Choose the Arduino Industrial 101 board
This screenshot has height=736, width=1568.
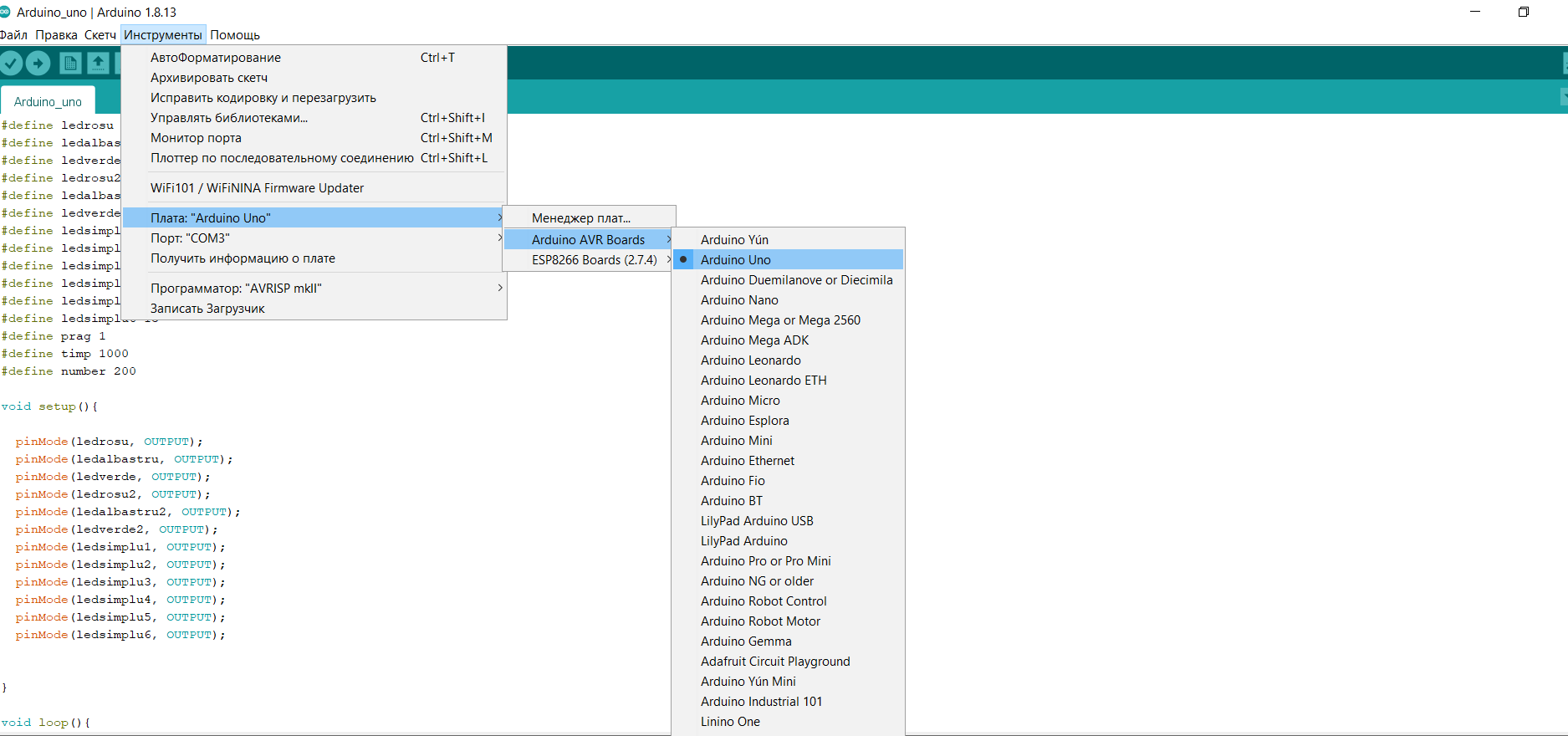[788, 702]
